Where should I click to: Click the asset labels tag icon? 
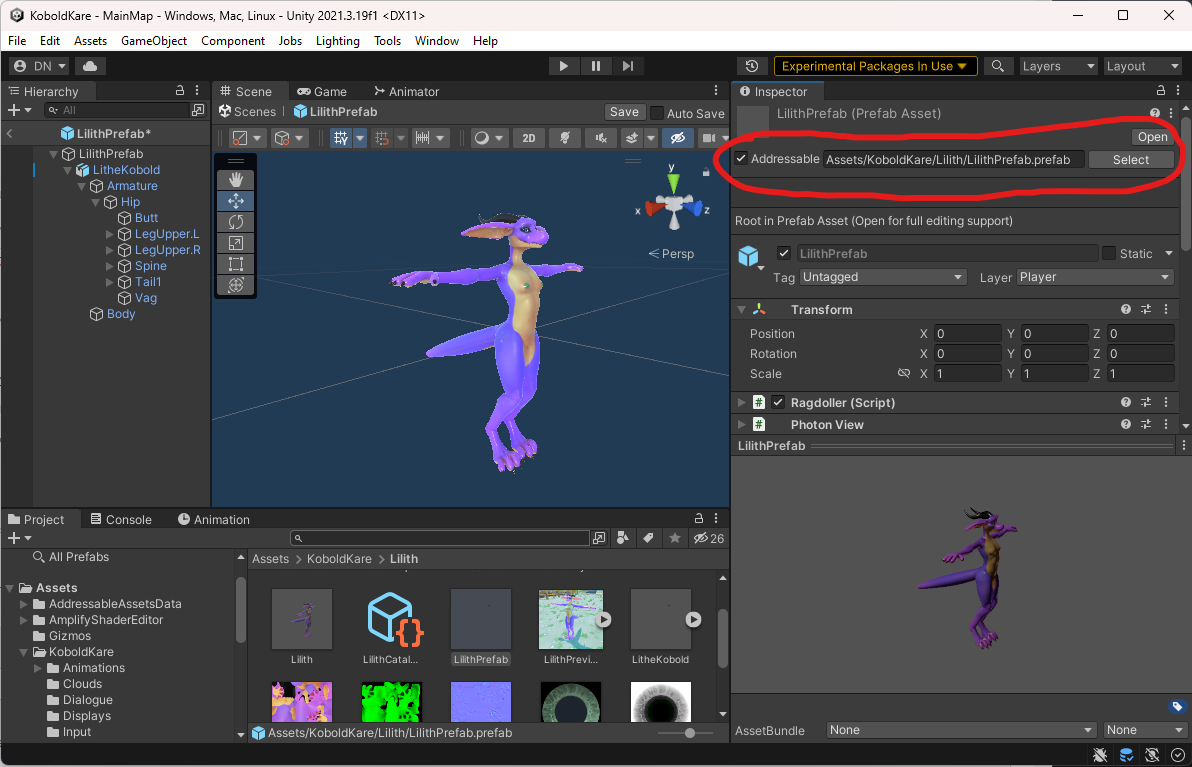click(x=1177, y=707)
